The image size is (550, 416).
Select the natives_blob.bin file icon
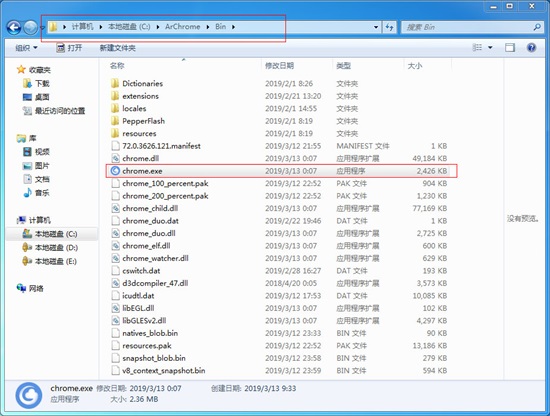coord(115,333)
